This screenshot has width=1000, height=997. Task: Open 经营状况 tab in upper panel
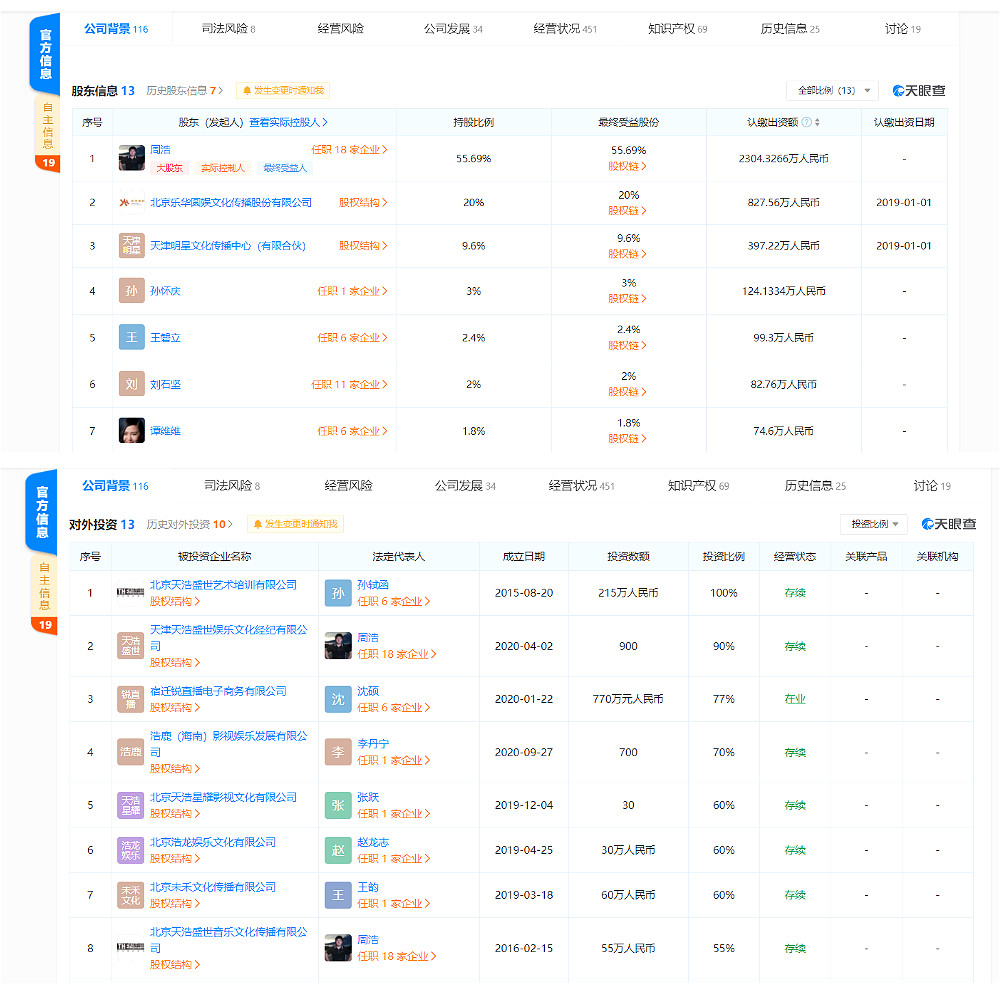point(565,29)
